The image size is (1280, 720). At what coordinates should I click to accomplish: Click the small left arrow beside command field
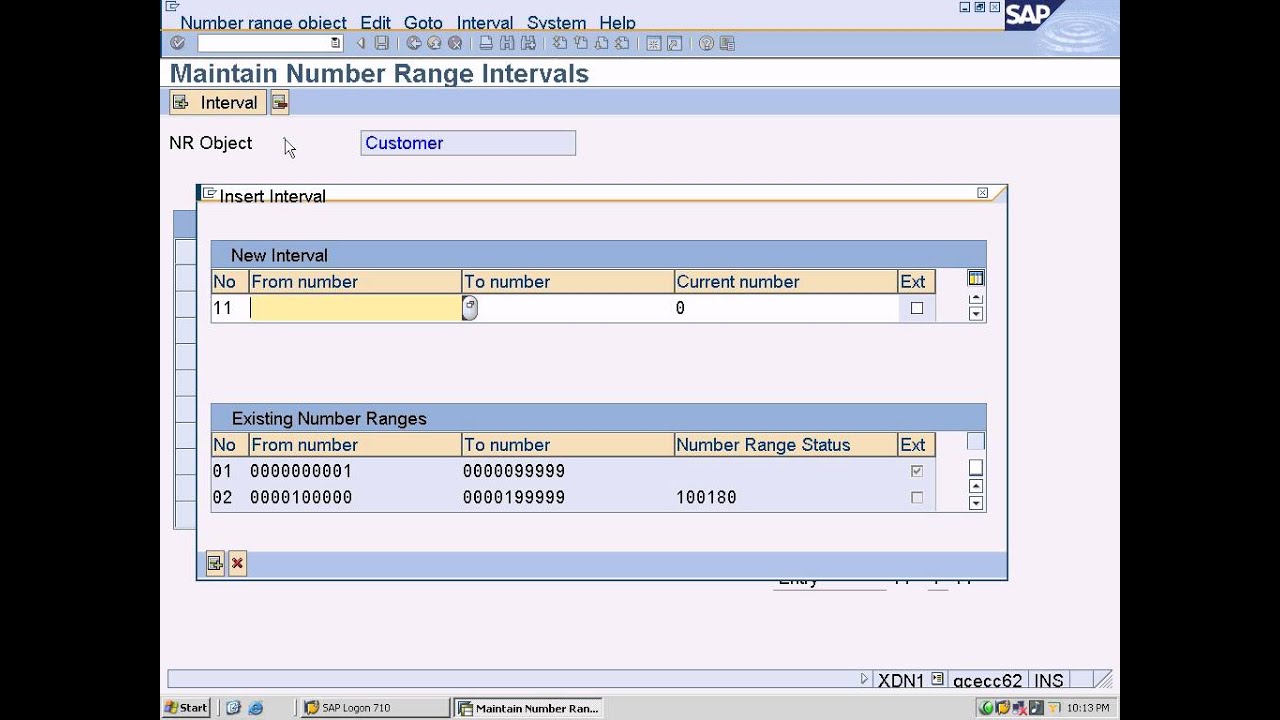point(361,43)
